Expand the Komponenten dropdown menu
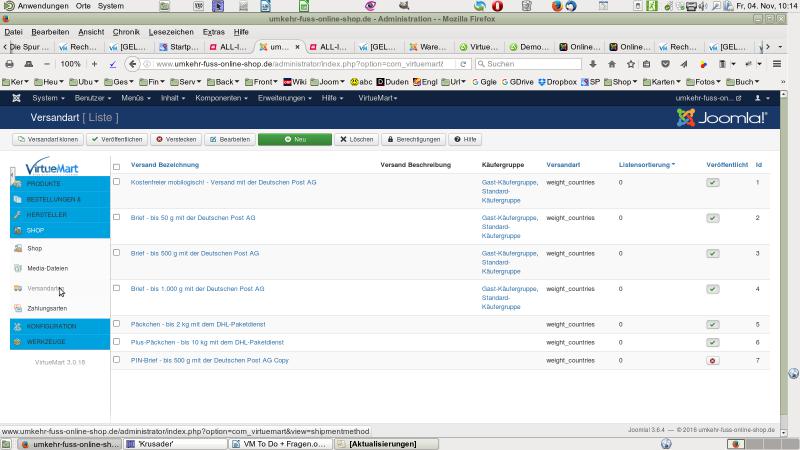 coord(221,98)
